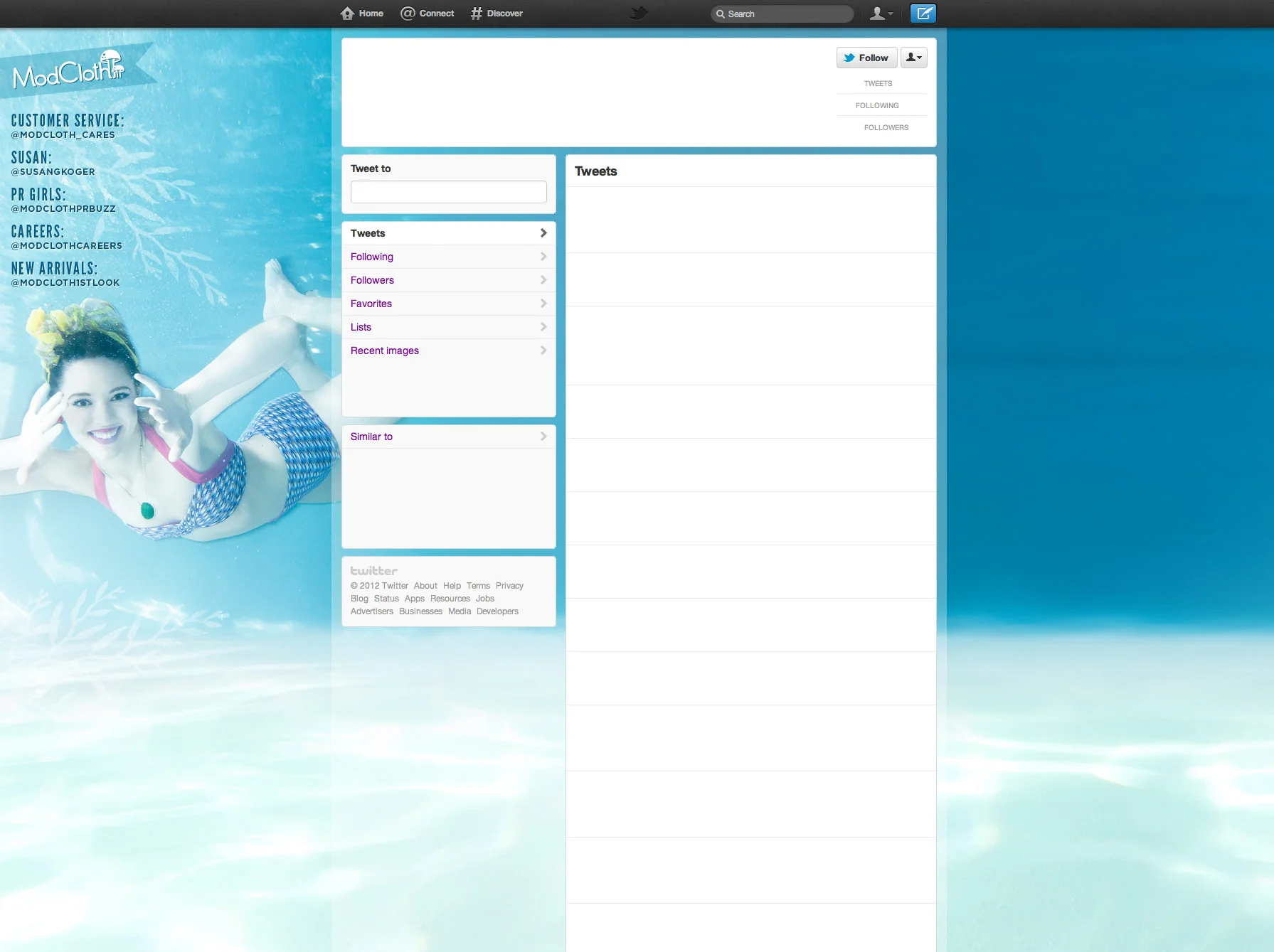The height and width of the screenshot is (952, 1274).
Task: Open FOLLOWING count in profile header
Action: point(877,105)
